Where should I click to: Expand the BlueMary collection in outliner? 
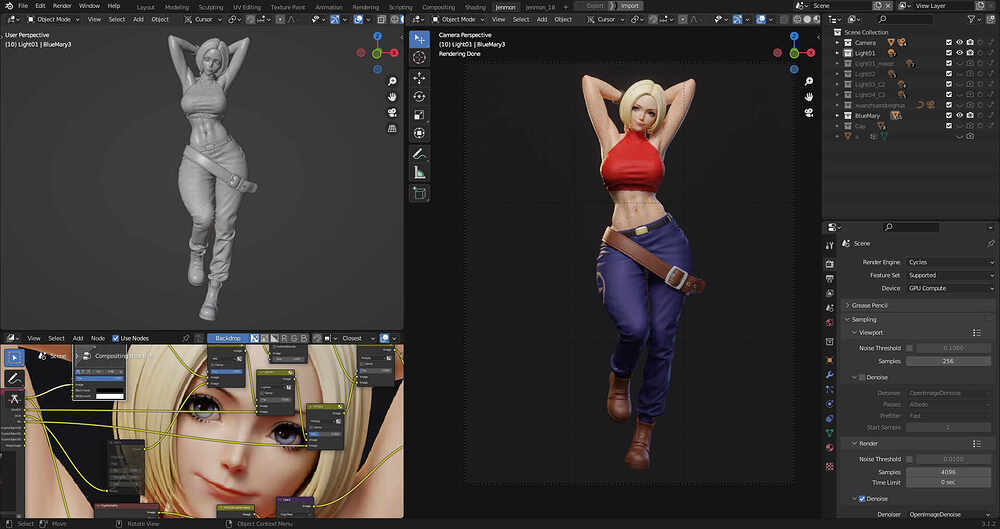click(837, 115)
